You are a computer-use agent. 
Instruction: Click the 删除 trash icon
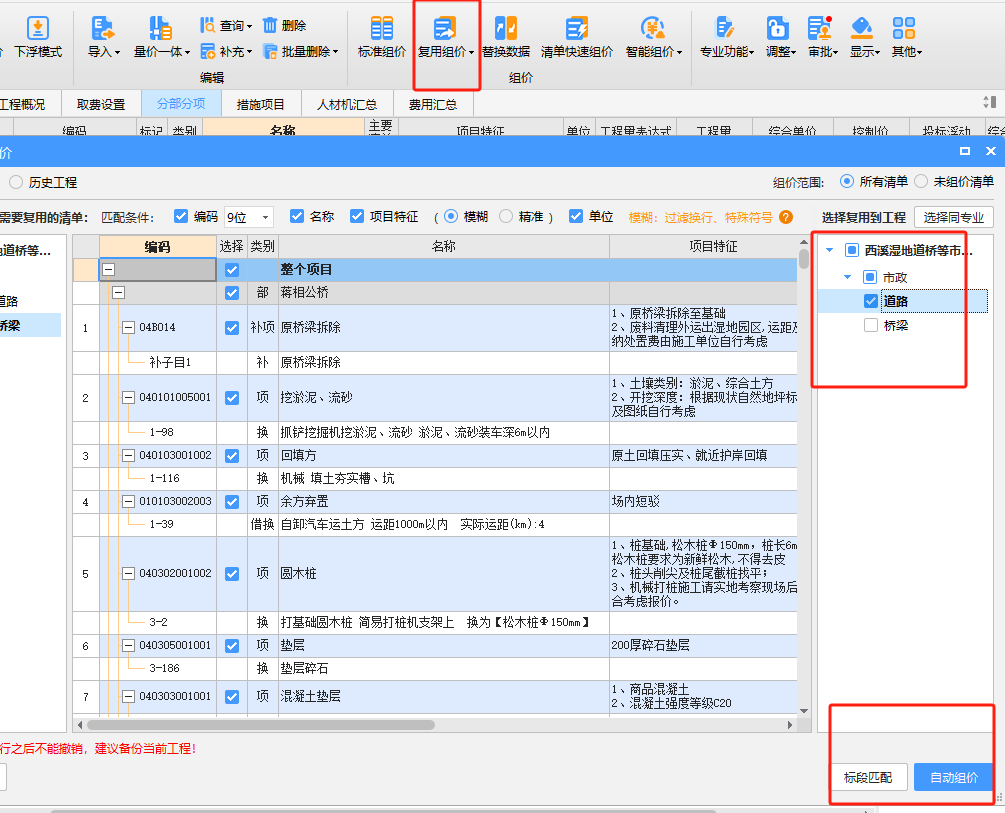270,25
